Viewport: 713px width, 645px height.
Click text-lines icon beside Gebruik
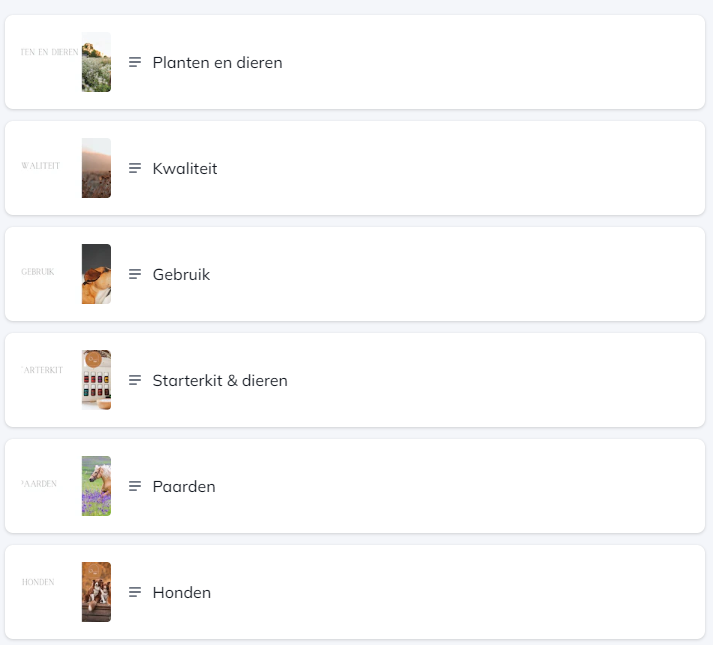135,274
